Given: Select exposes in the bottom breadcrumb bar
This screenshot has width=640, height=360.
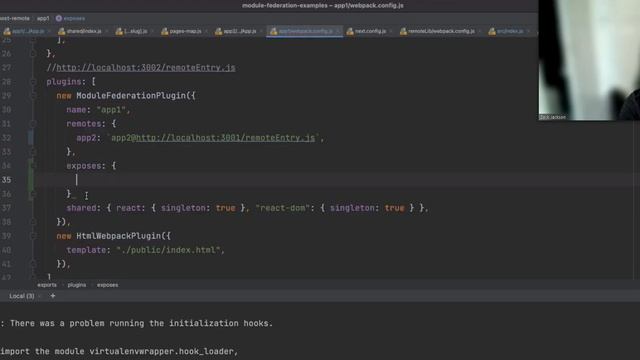Looking at the screenshot, I should (107, 285).
